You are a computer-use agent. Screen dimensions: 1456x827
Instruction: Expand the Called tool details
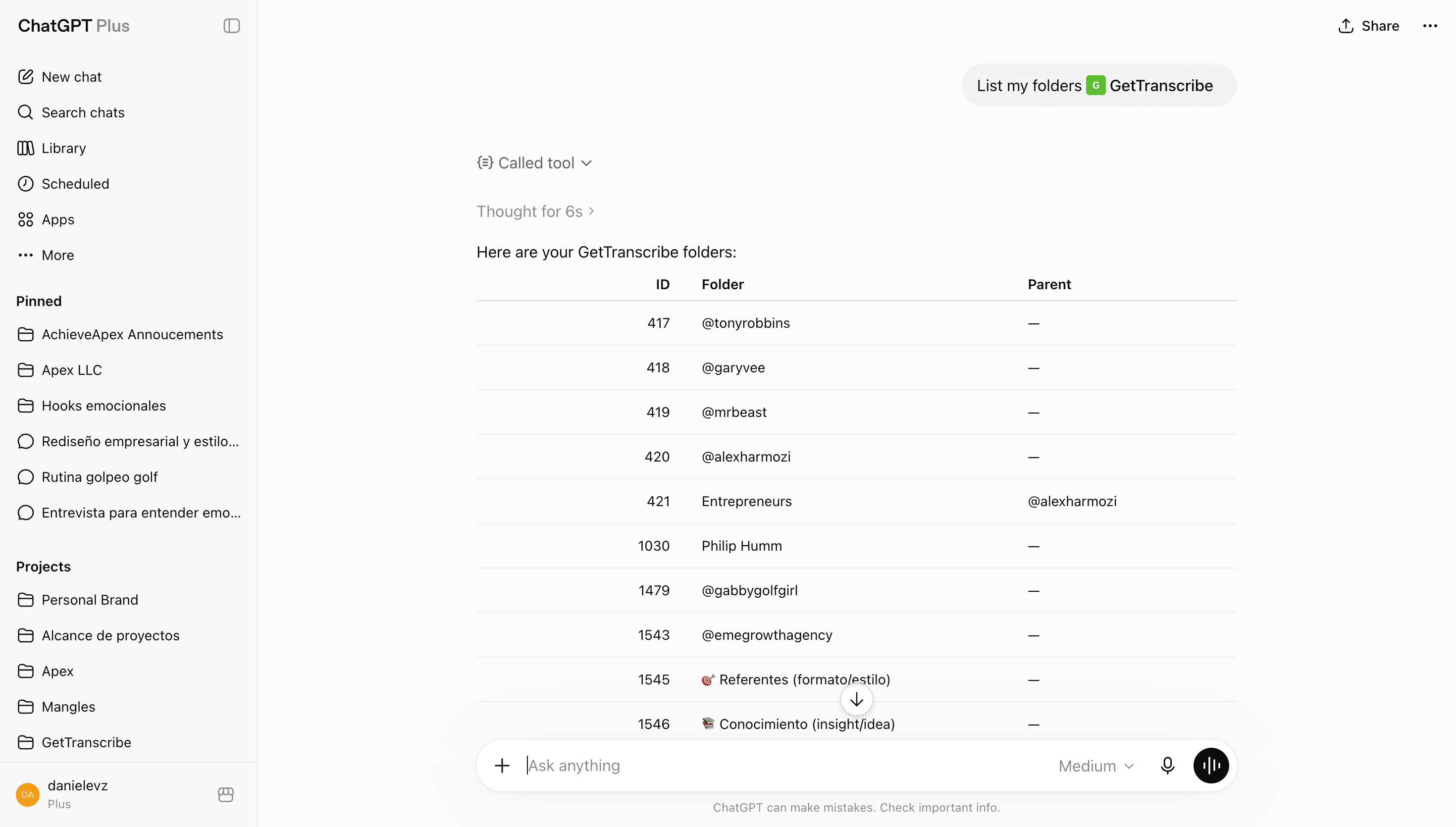click(535, 163)
